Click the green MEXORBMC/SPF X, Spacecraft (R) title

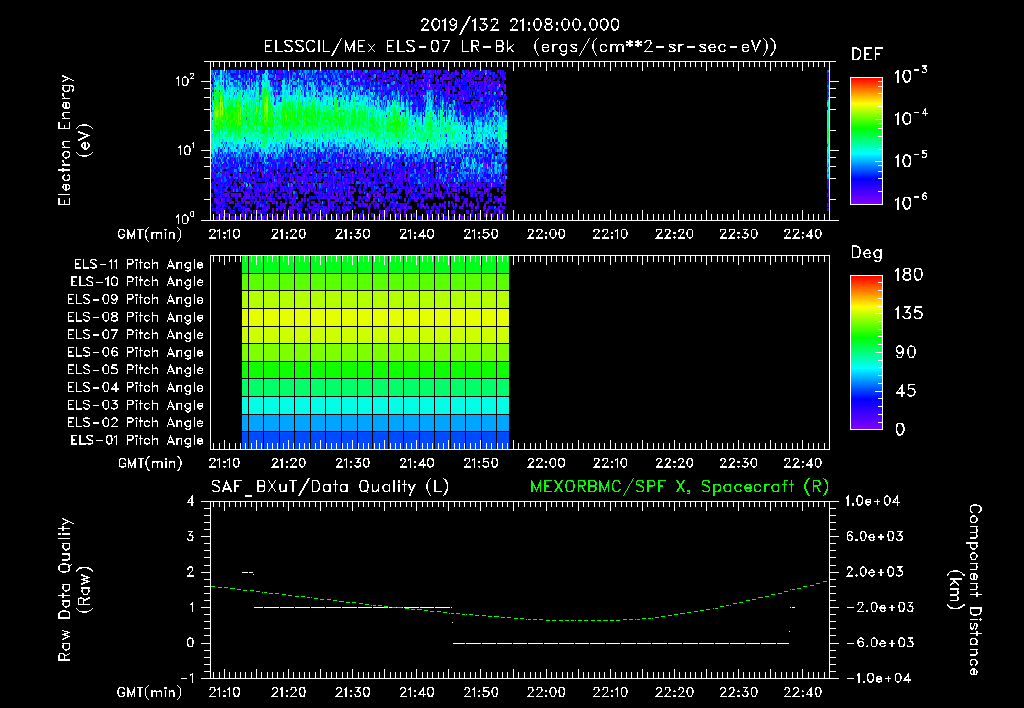pyautogui.click(x=679, y=487)
